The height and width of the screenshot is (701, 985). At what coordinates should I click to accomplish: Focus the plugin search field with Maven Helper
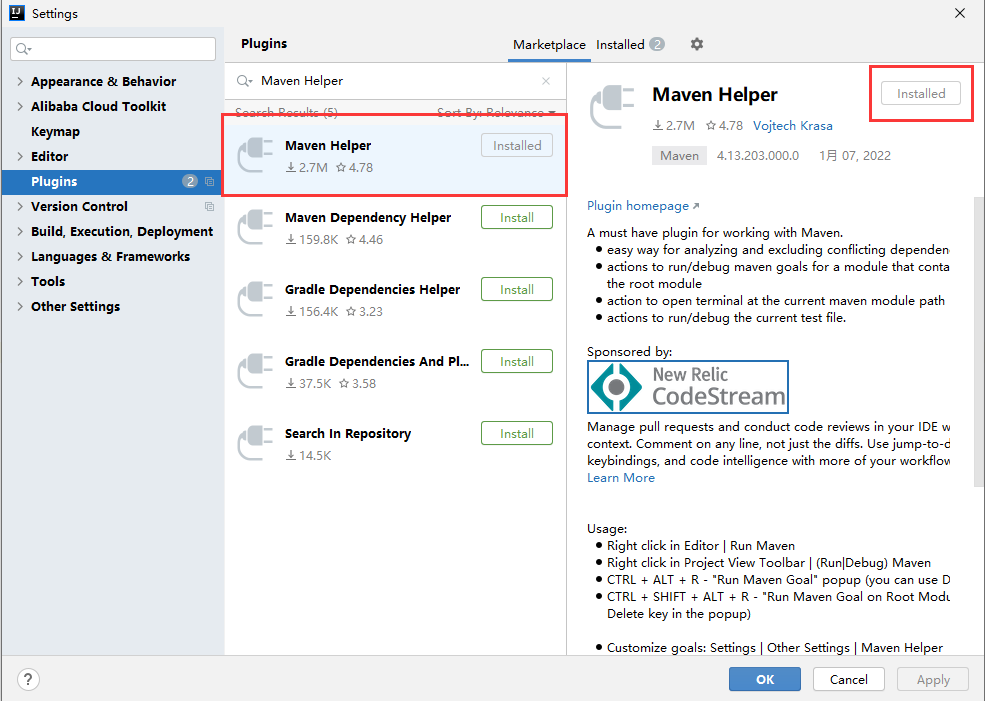396,81
